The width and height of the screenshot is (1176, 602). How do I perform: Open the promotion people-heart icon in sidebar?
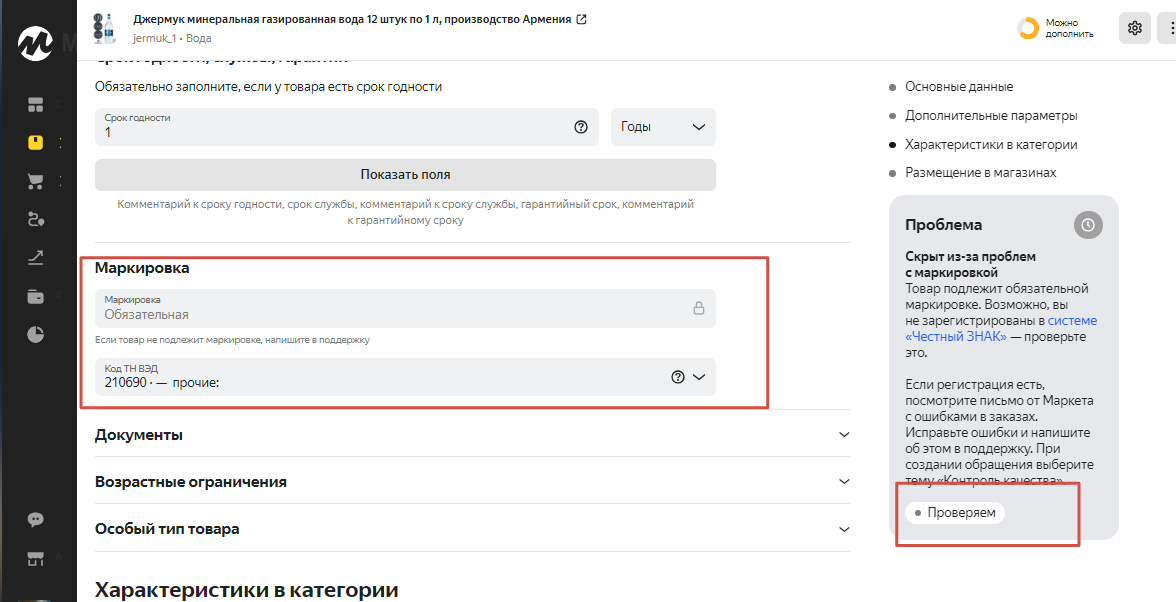coord(35,219)
